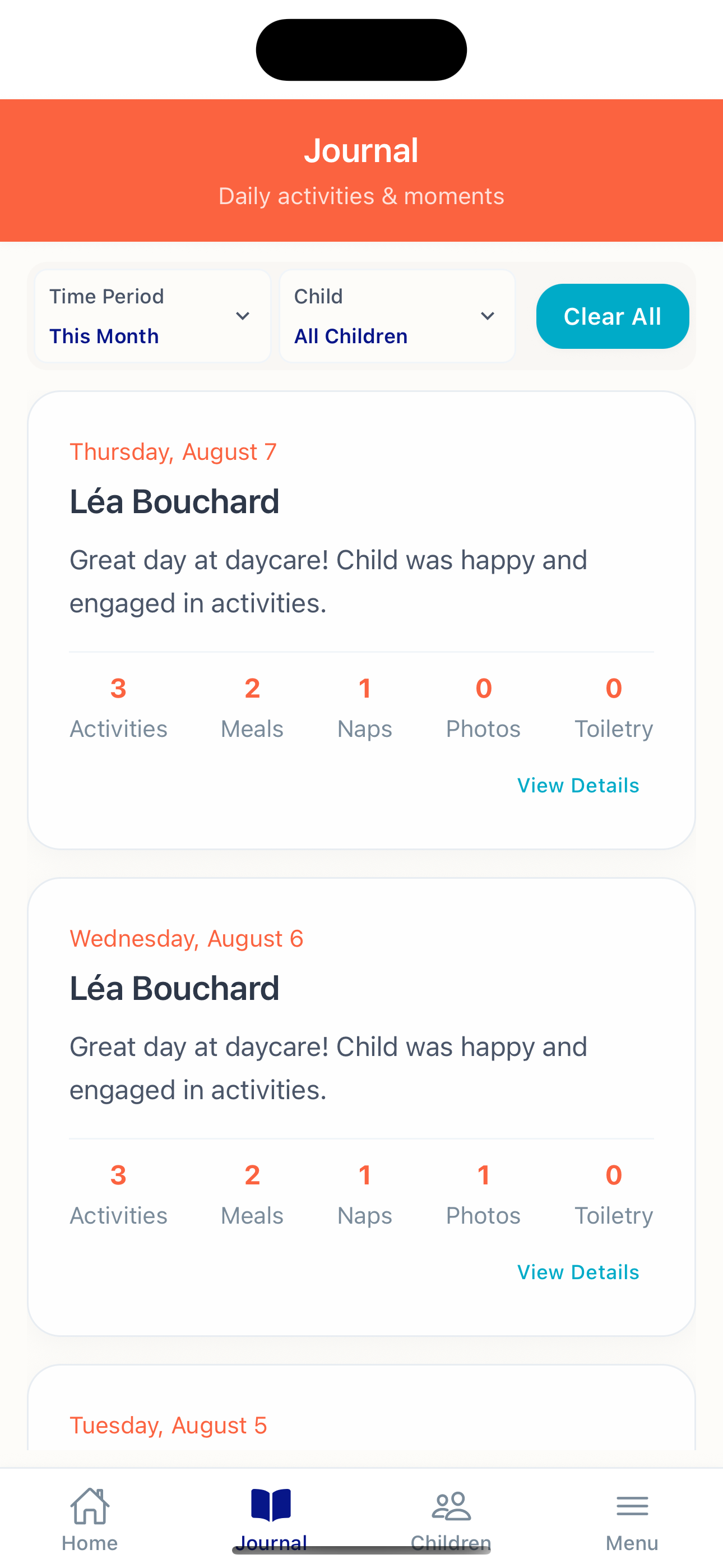
Task: Tap Meals count on August 7 entry
Action: coord(252,706)
